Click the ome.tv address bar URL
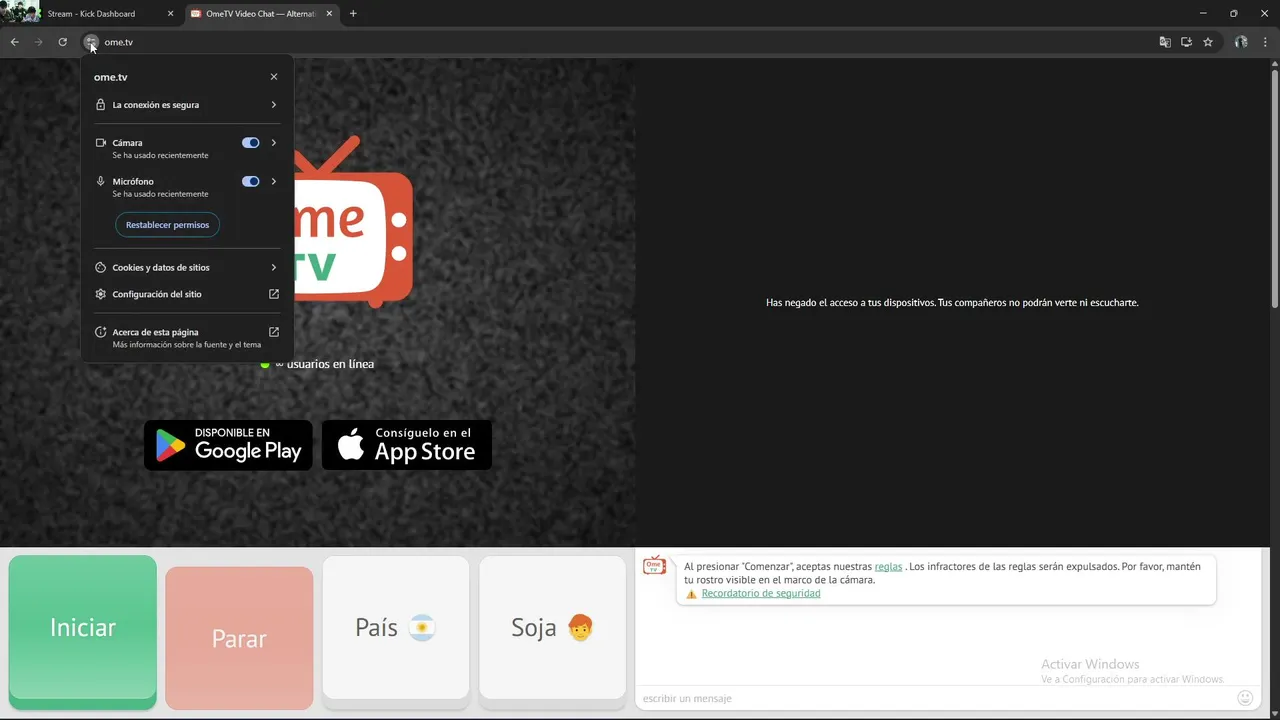 pyautogui.click(x=119, y=42)
